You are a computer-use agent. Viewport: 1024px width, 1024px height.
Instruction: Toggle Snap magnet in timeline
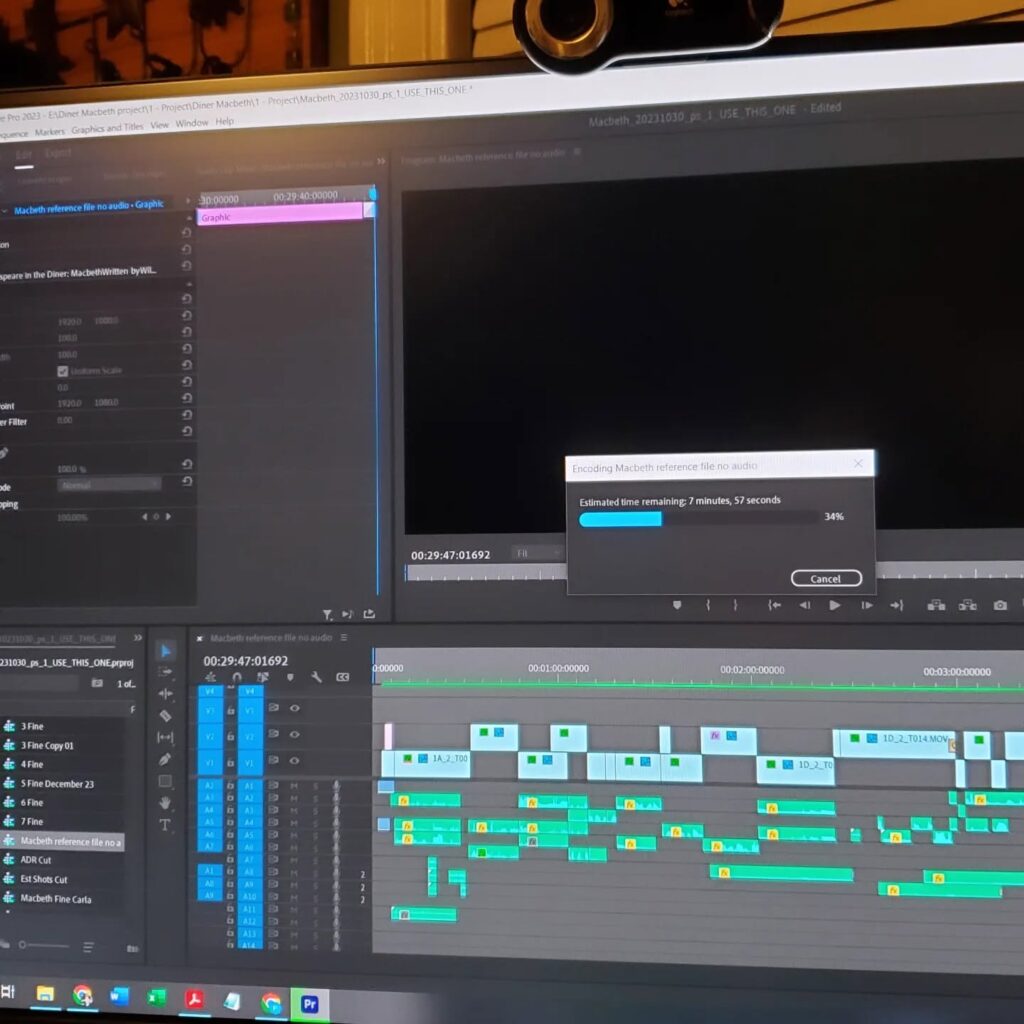coord(237,677)
